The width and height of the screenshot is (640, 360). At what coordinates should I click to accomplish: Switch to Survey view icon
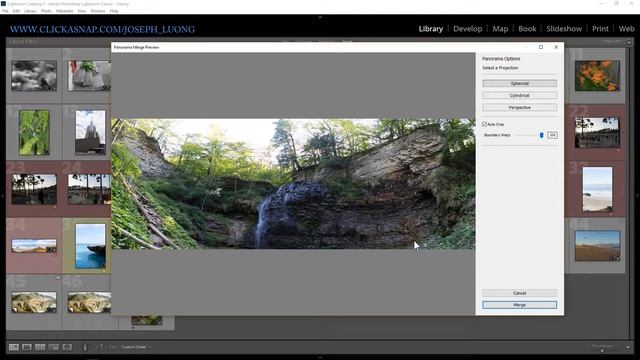(x=53, y=347)
